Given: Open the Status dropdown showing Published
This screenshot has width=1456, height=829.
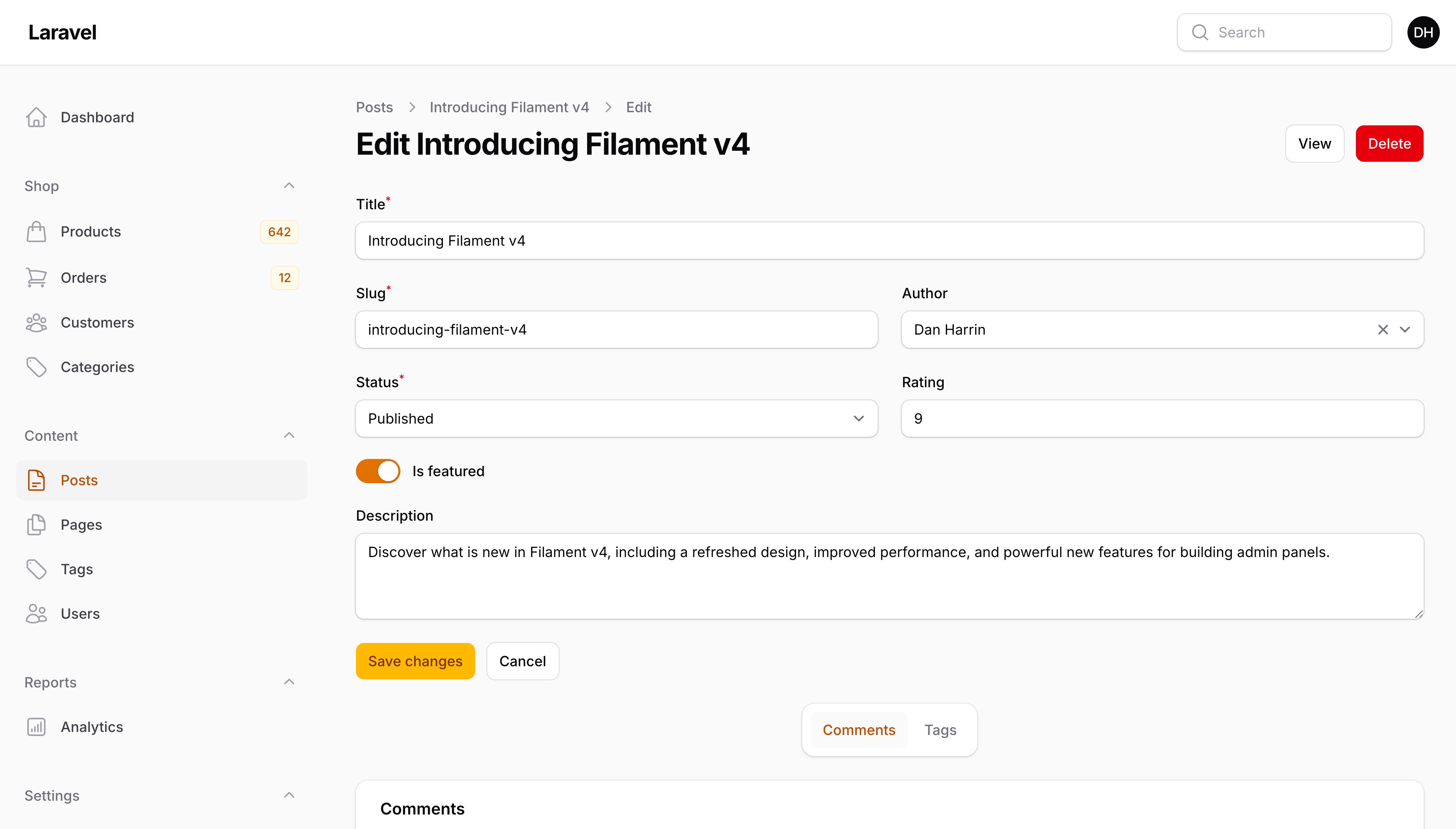Looking at the screenshot, I should pos(617,419).
